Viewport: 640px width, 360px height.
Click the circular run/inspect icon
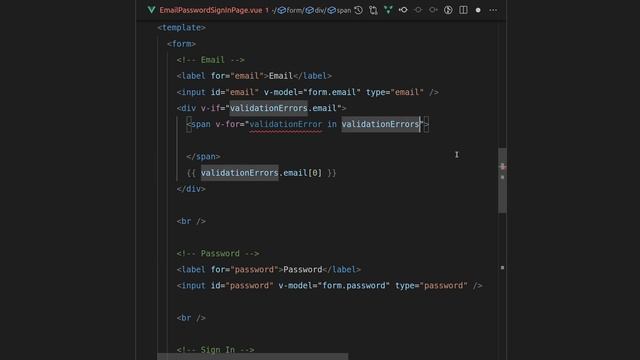(448, 10)
